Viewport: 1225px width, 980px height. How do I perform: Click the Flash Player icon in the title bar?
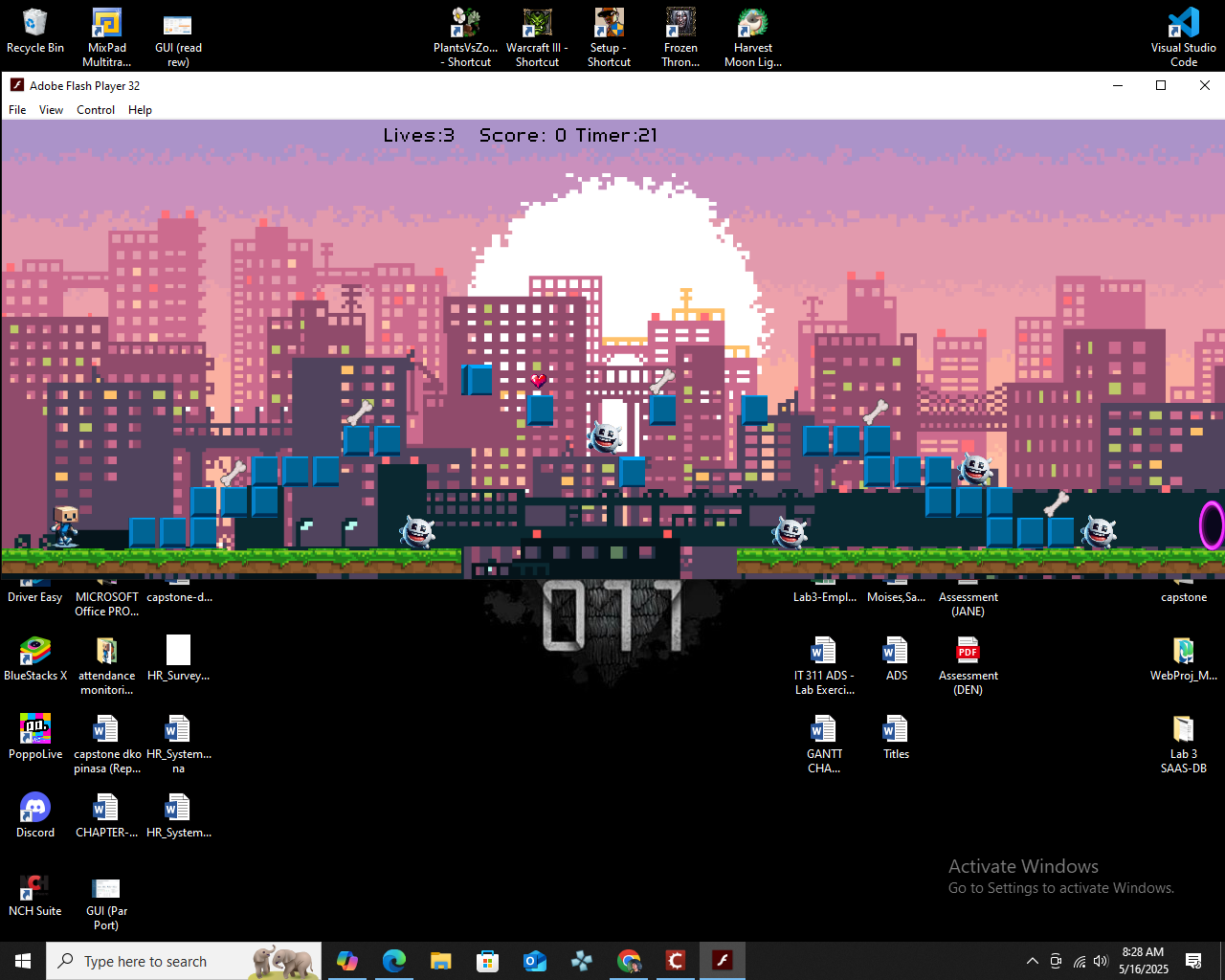pos(17,85)
